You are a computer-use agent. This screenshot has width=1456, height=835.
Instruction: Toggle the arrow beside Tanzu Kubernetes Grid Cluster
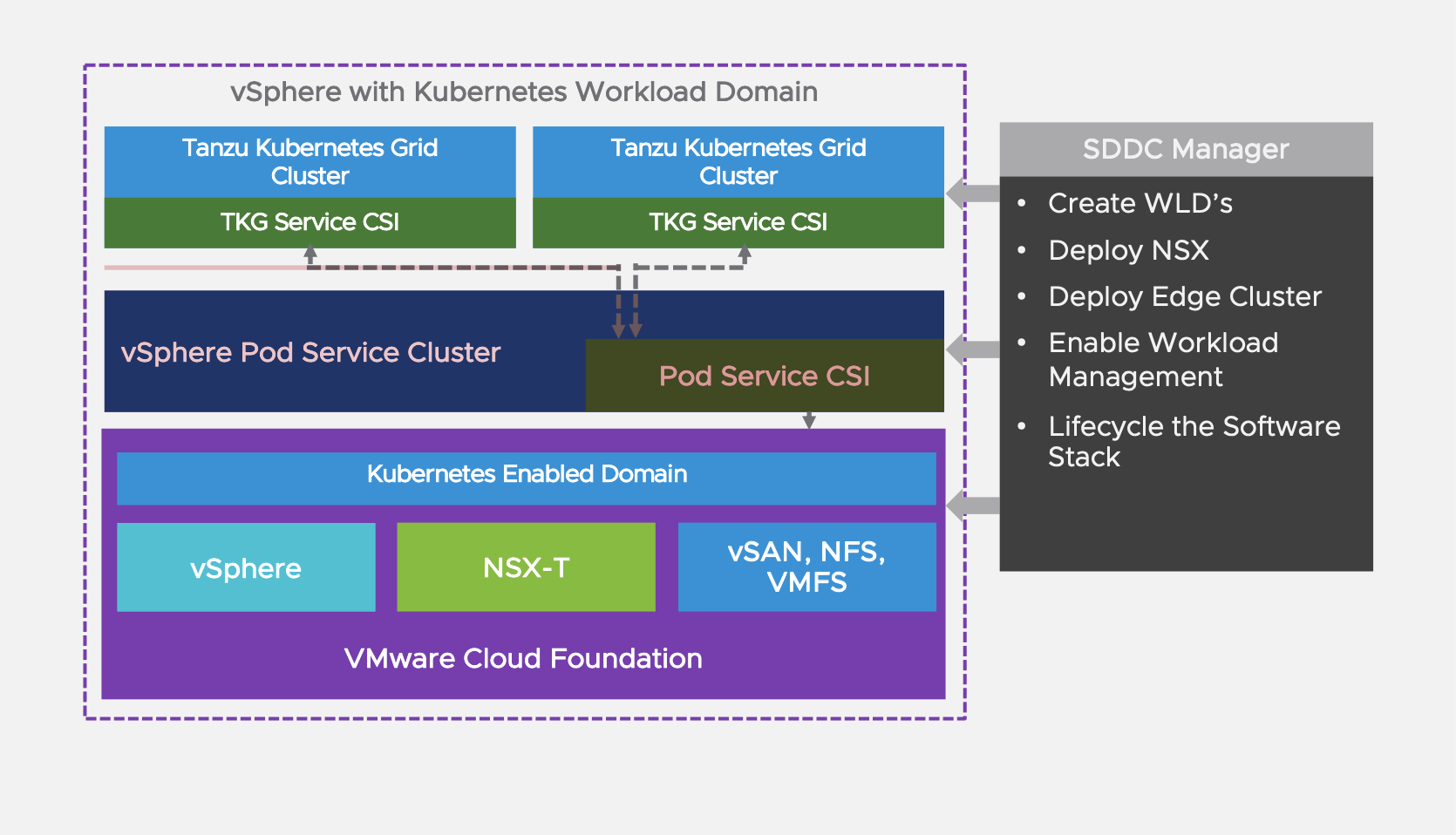(970, 190)
